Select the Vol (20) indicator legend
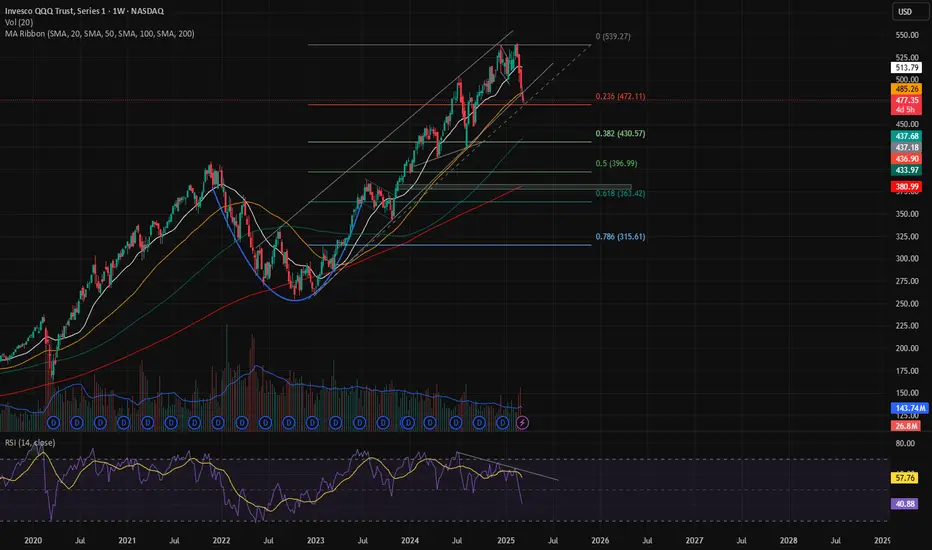The height and width of the screenshot is (550, 932). [x=19, y=22]
